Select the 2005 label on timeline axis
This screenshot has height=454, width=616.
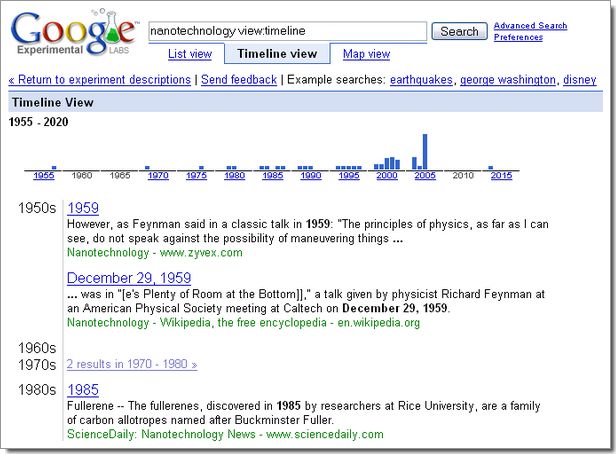425,175
